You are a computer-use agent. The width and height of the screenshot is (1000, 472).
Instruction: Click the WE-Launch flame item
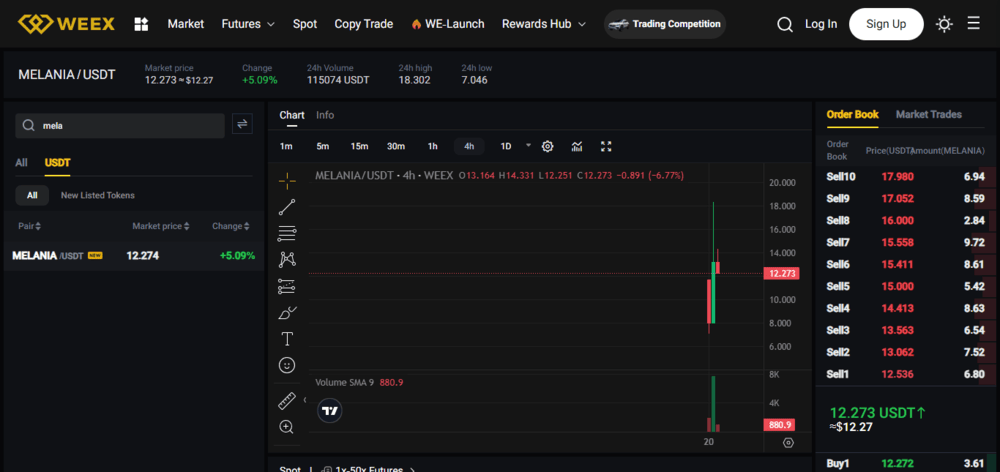click(448, 24)
